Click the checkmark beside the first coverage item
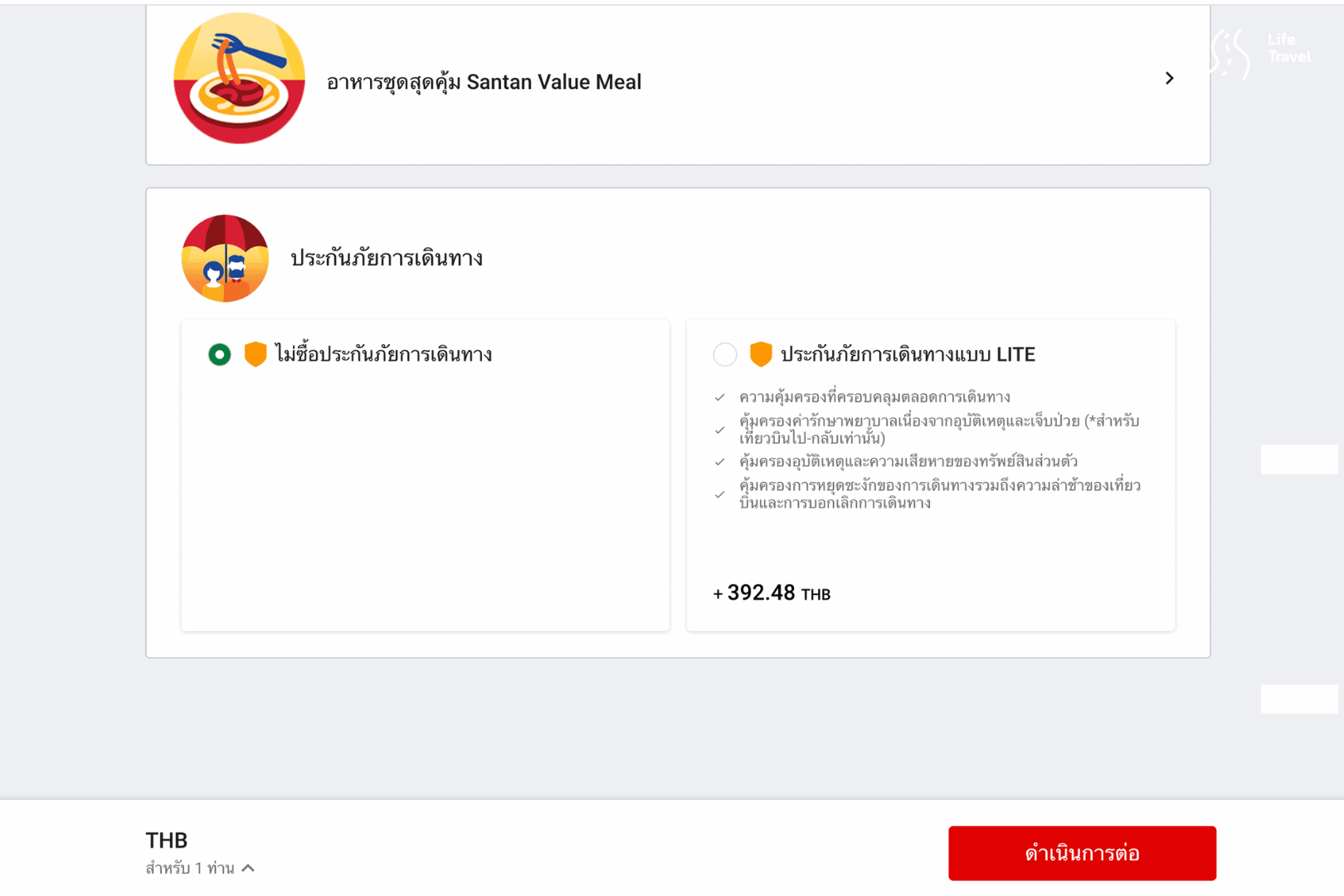1344x896 pixels. tap(719, 397)
